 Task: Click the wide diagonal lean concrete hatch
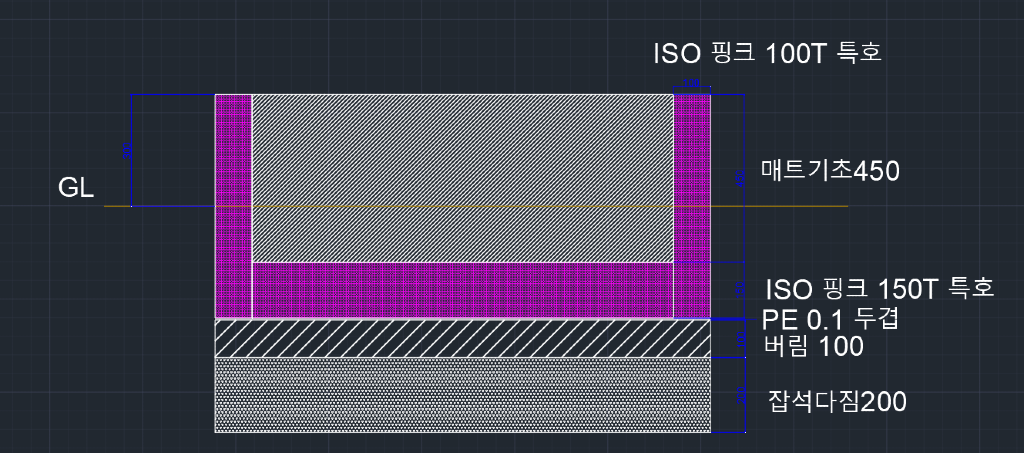click(460, 338)
